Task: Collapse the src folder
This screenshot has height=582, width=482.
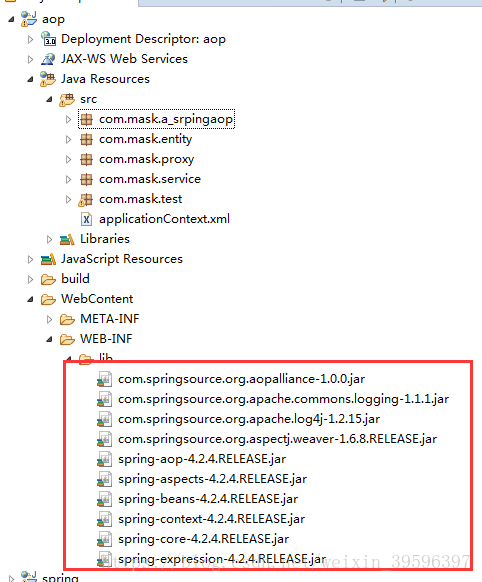Action: tap(49, 99)
